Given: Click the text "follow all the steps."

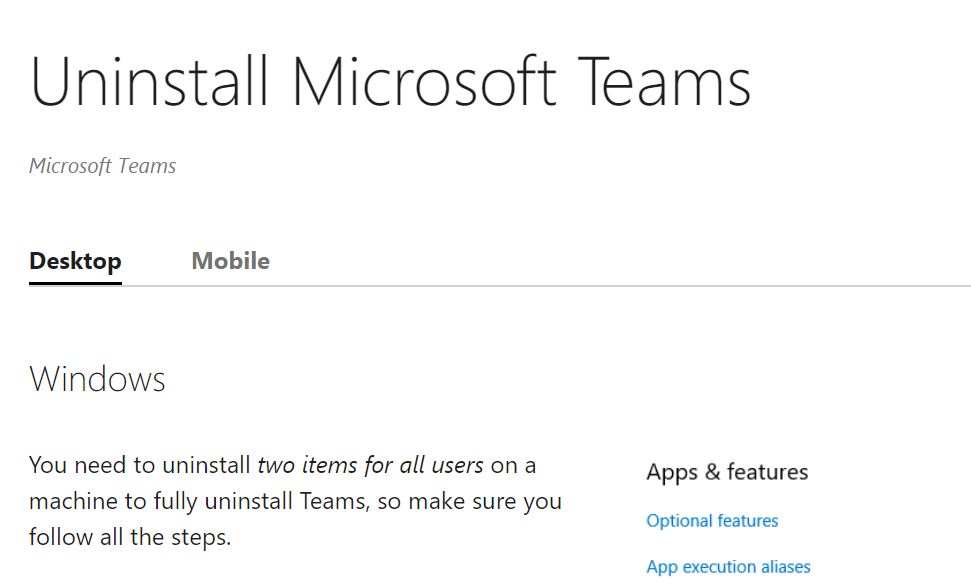Looking at the screenshot, I should point(130,537).
